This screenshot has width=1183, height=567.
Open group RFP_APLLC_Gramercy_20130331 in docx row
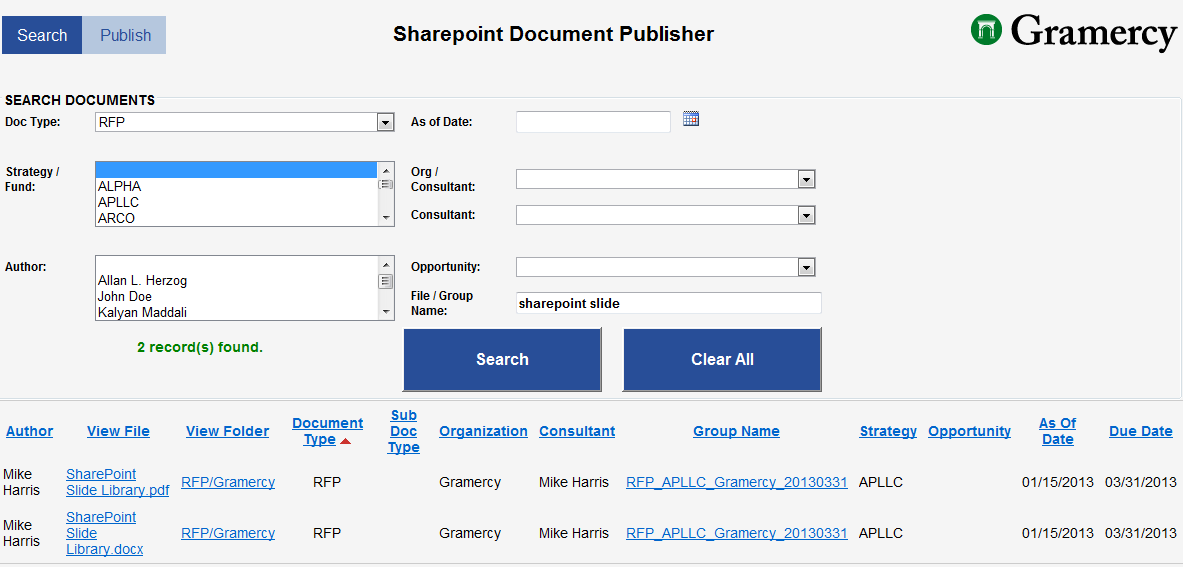click(737, 533)
